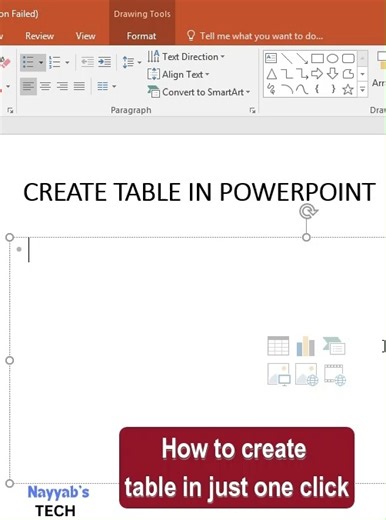Toggle Center paragraph alignment

[45, 87]
